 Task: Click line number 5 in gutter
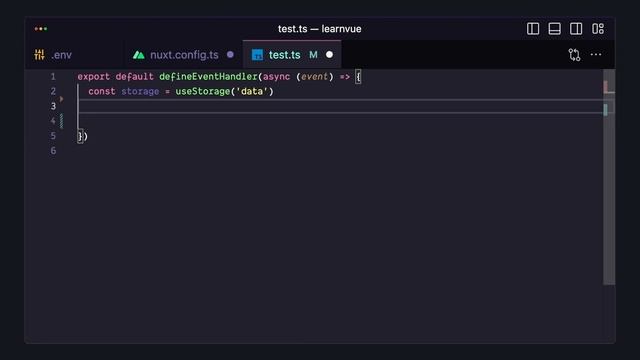pyautogui.click(x=53, y=136)
